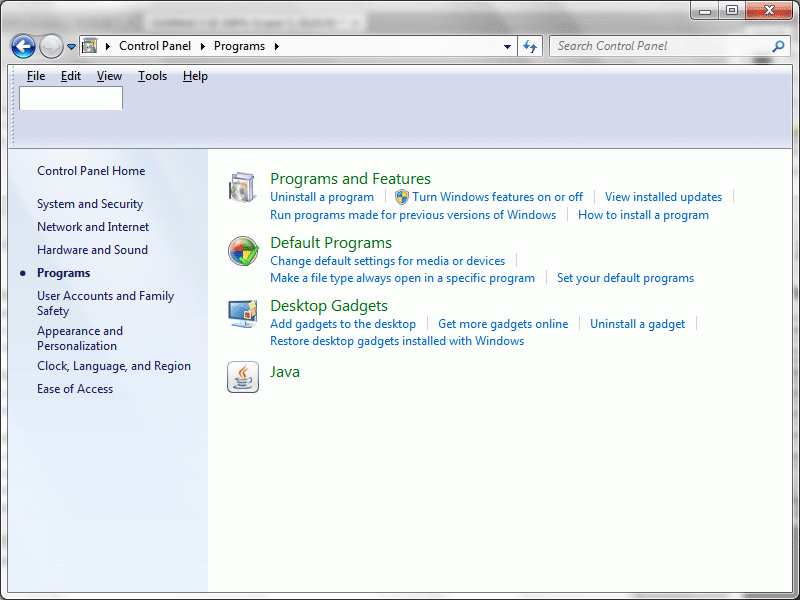Open the Java heading link
The width and height of the screenshot is (800, 600).
pos(285,371)
